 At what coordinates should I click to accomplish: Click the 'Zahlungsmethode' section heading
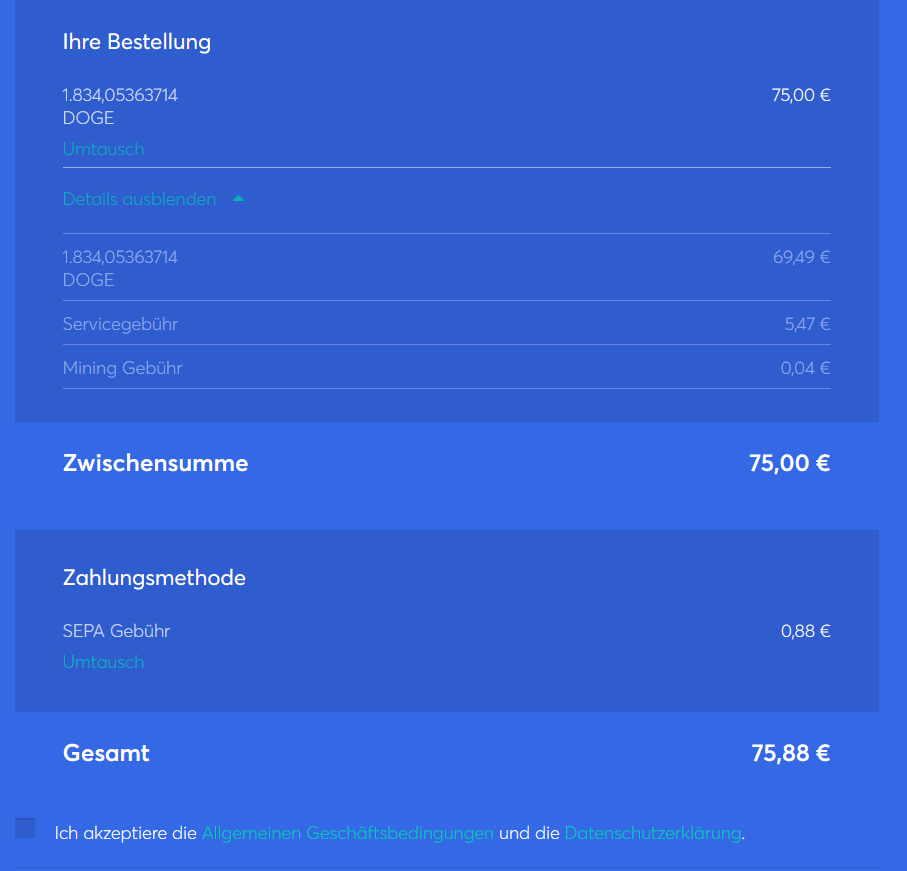pos(154,578)
